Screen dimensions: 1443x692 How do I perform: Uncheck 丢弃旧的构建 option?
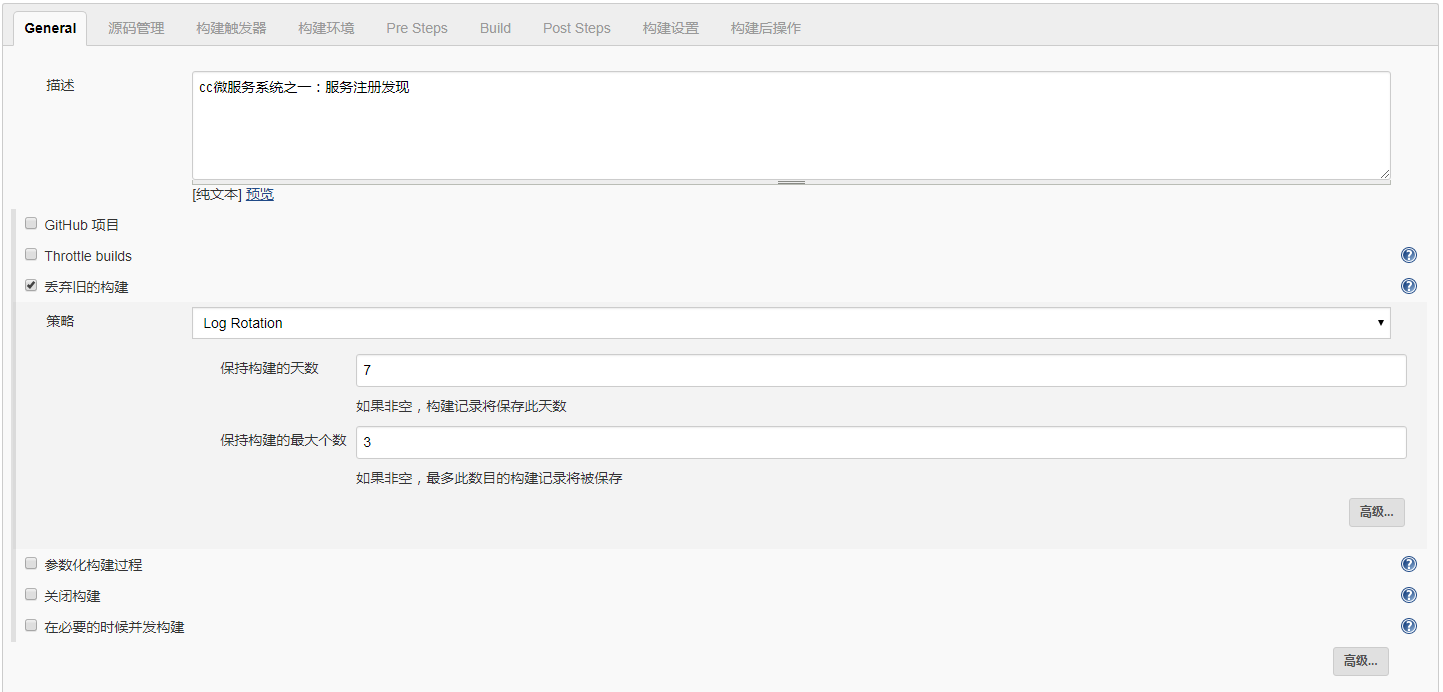tap(31, 286)
